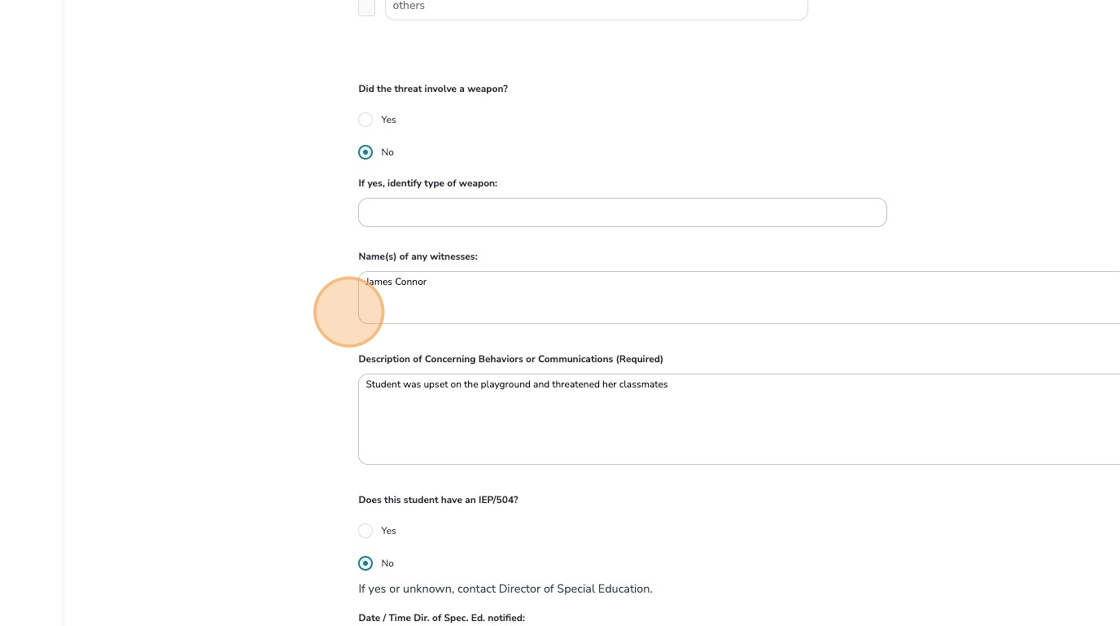Click the 'Yes' text label under weapon question
This screenshot has width=1120, height=626.
[389, 120]
